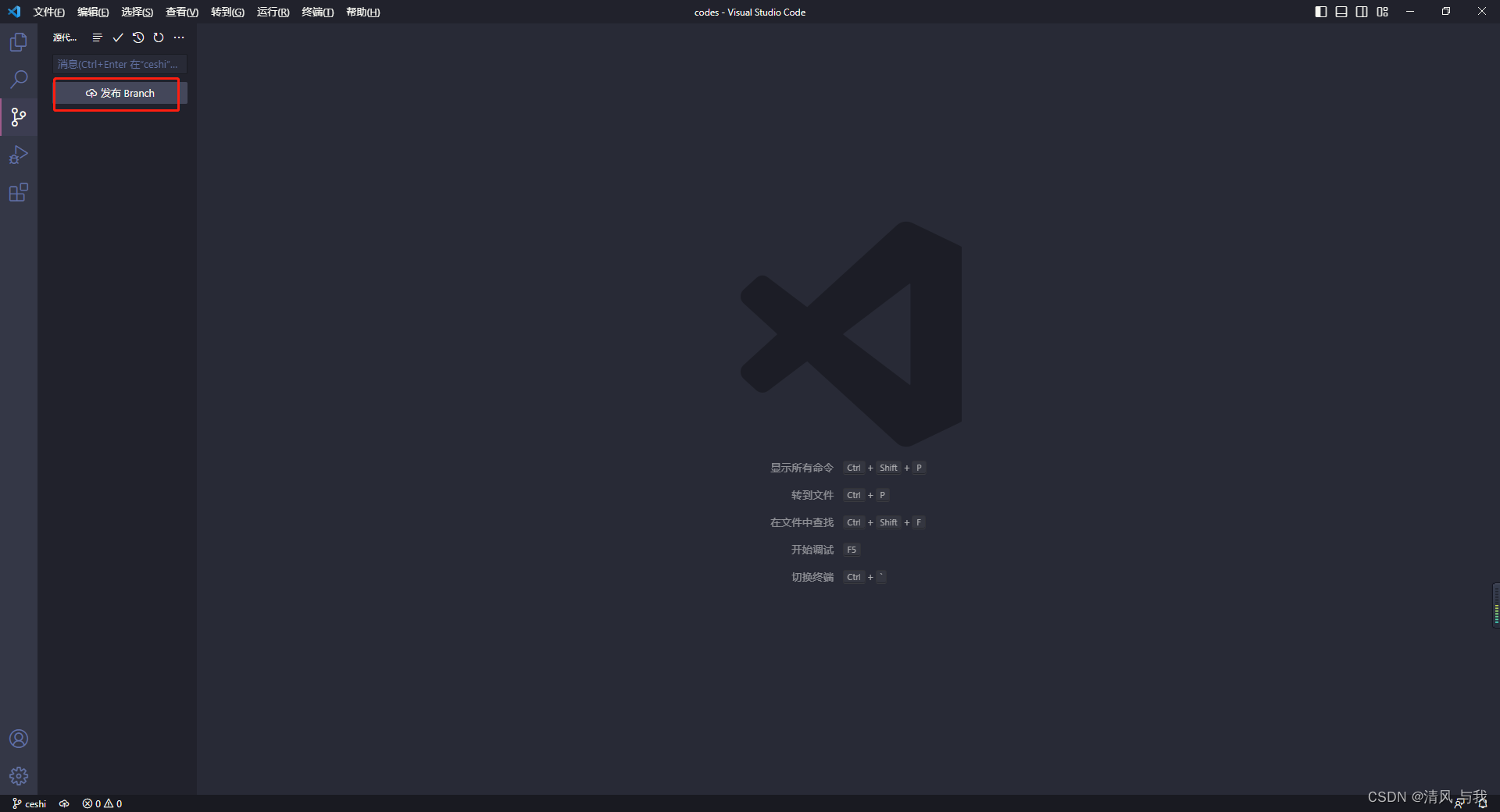1500x812 pixels.
Task: Open the 运行(R) menu
Action: 273,12
